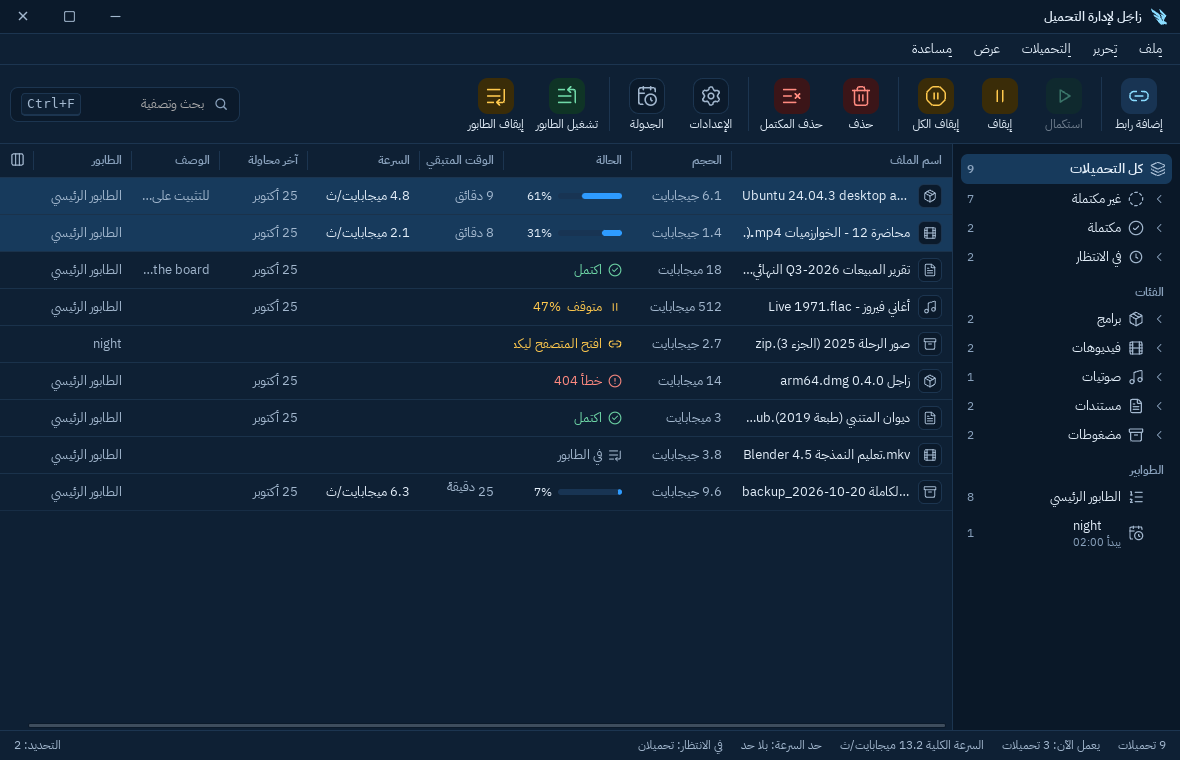Screen dimensions: 1180x760
Task: Click the استكمال (resume) play icon
Action: [x=1063, y=96]
